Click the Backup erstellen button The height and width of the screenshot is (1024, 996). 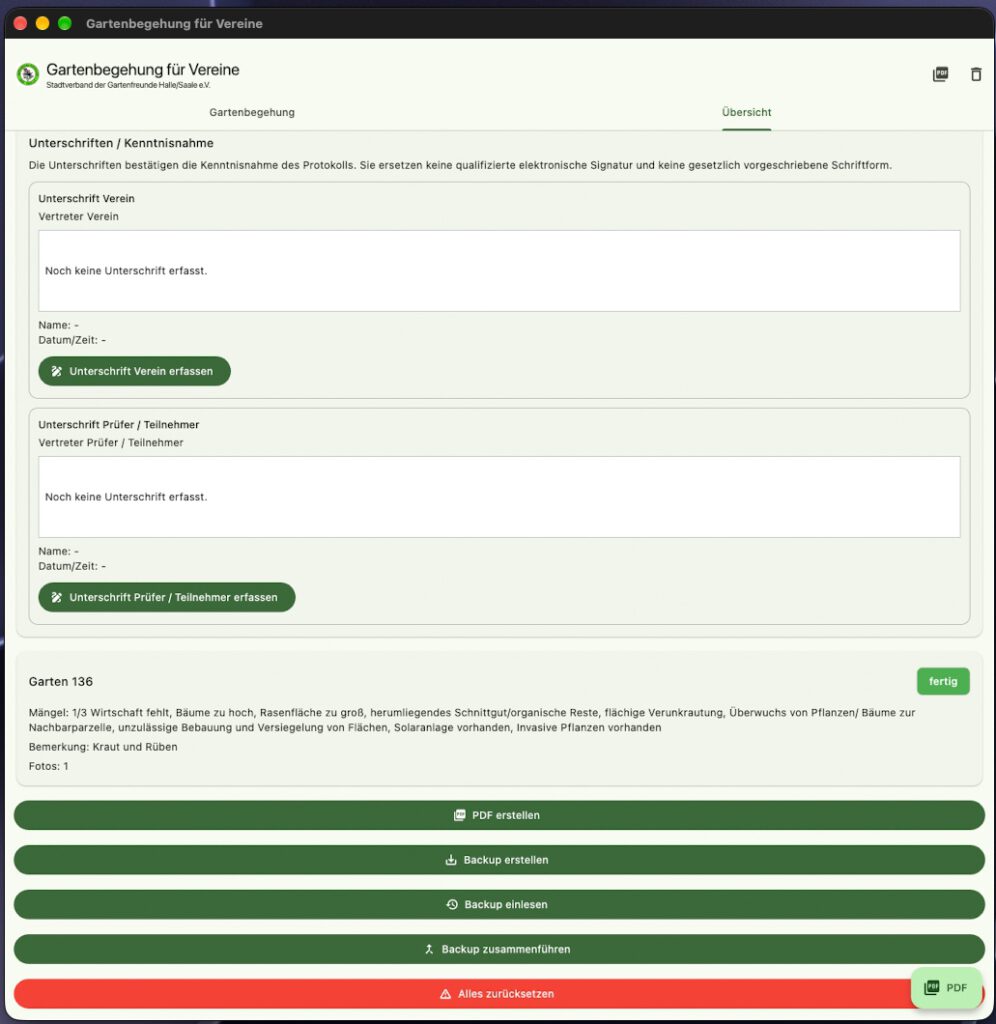click(x=499, y=859)
